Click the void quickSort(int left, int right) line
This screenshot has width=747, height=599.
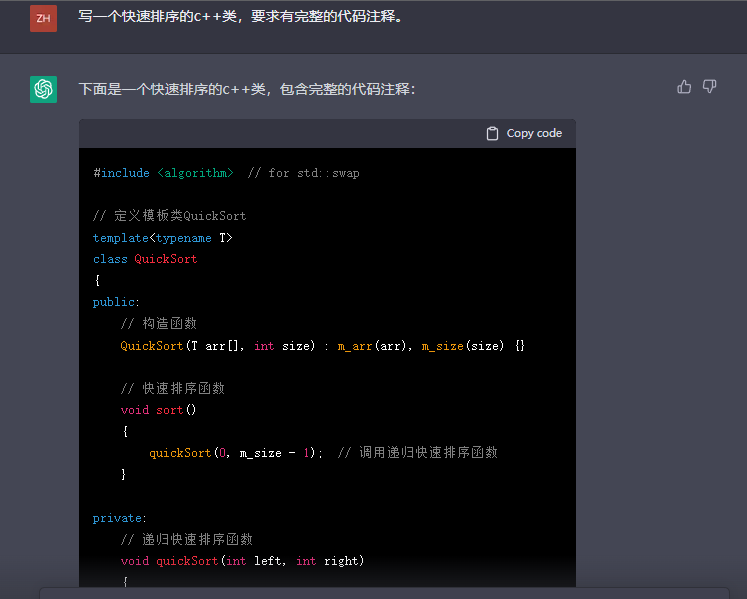(x=242, y=561)
